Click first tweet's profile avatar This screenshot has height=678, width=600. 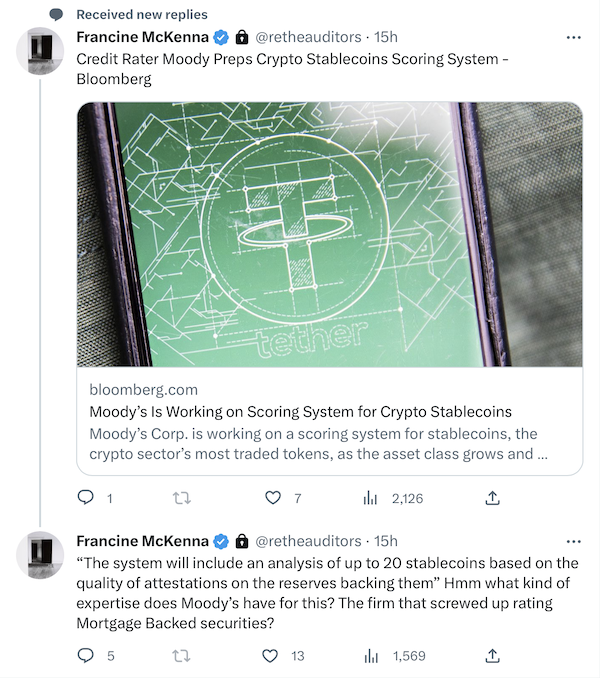[41, 51]
